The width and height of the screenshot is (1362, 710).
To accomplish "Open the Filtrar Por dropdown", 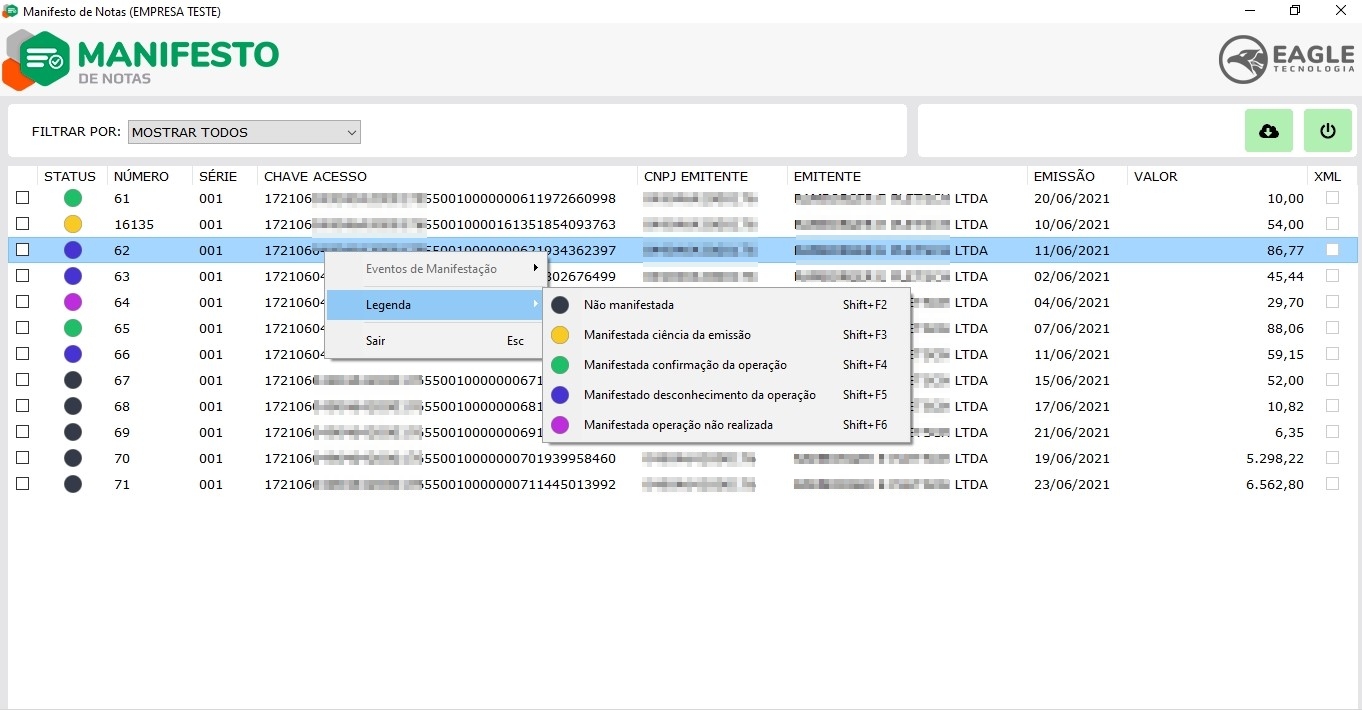I will pyautogui.click(x=244, y=132).
